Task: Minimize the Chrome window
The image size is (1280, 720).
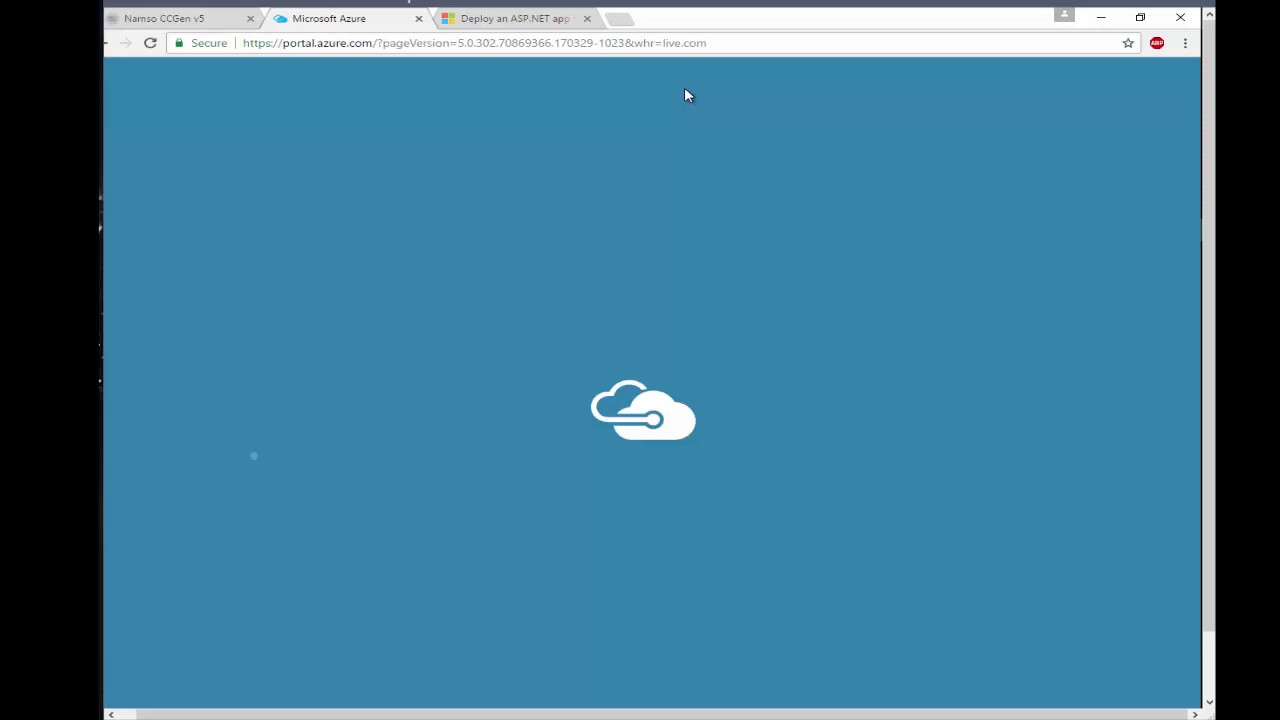Action: pos(1101,17)
